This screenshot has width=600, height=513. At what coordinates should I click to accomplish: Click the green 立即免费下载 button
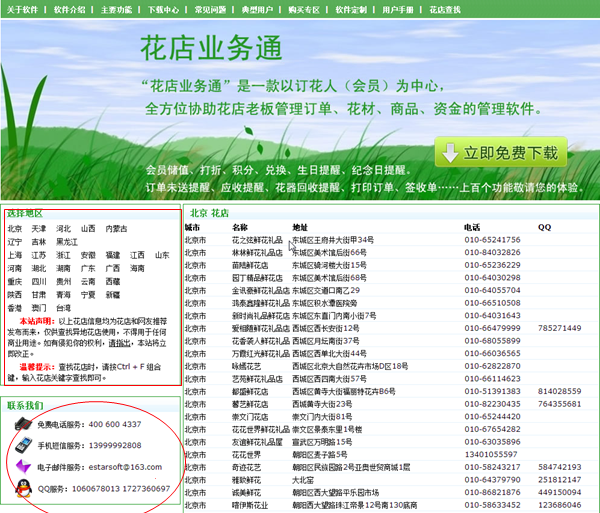(501, 152)
